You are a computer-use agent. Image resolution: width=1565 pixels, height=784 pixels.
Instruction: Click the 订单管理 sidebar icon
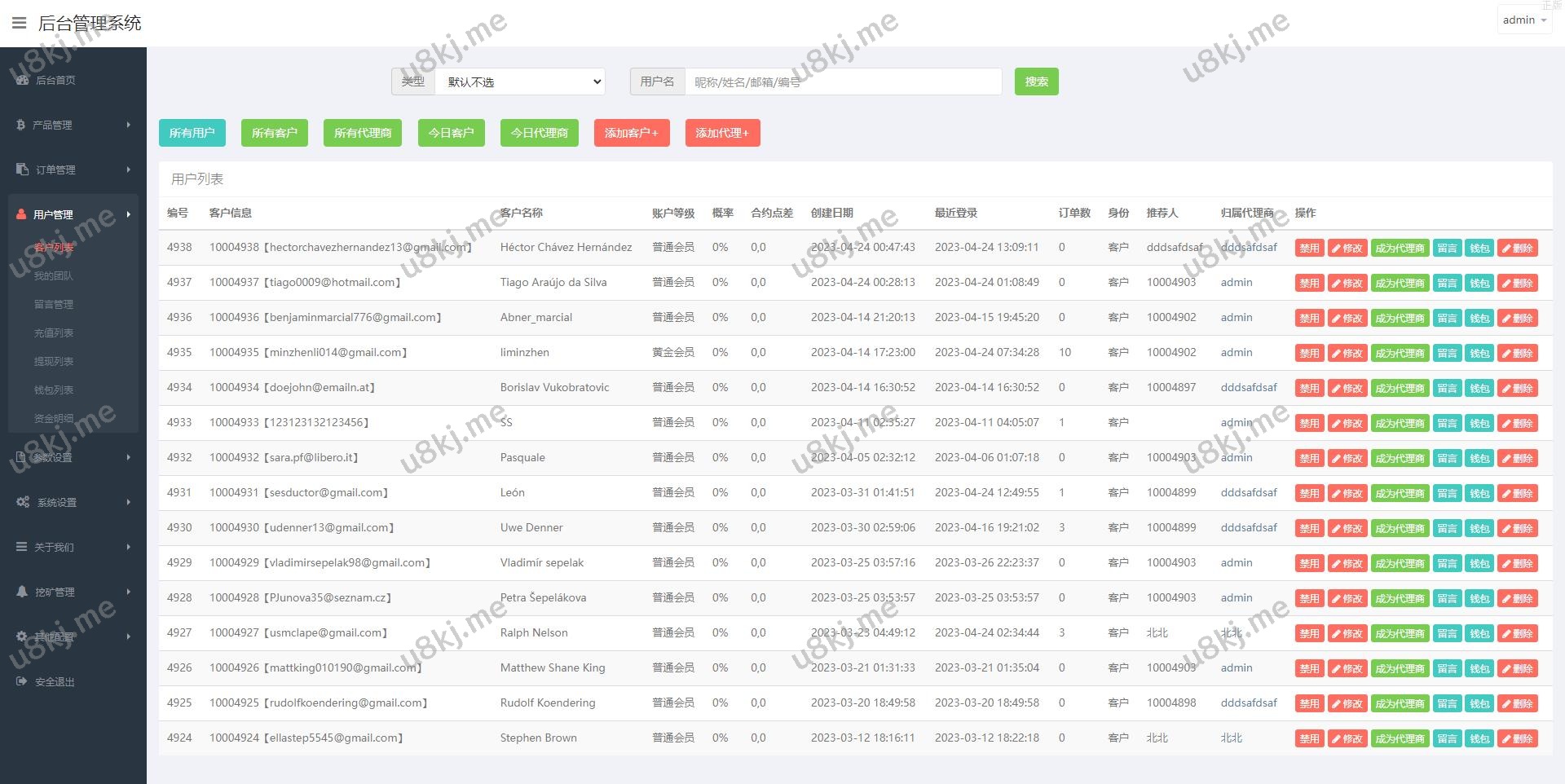[22, 170]
